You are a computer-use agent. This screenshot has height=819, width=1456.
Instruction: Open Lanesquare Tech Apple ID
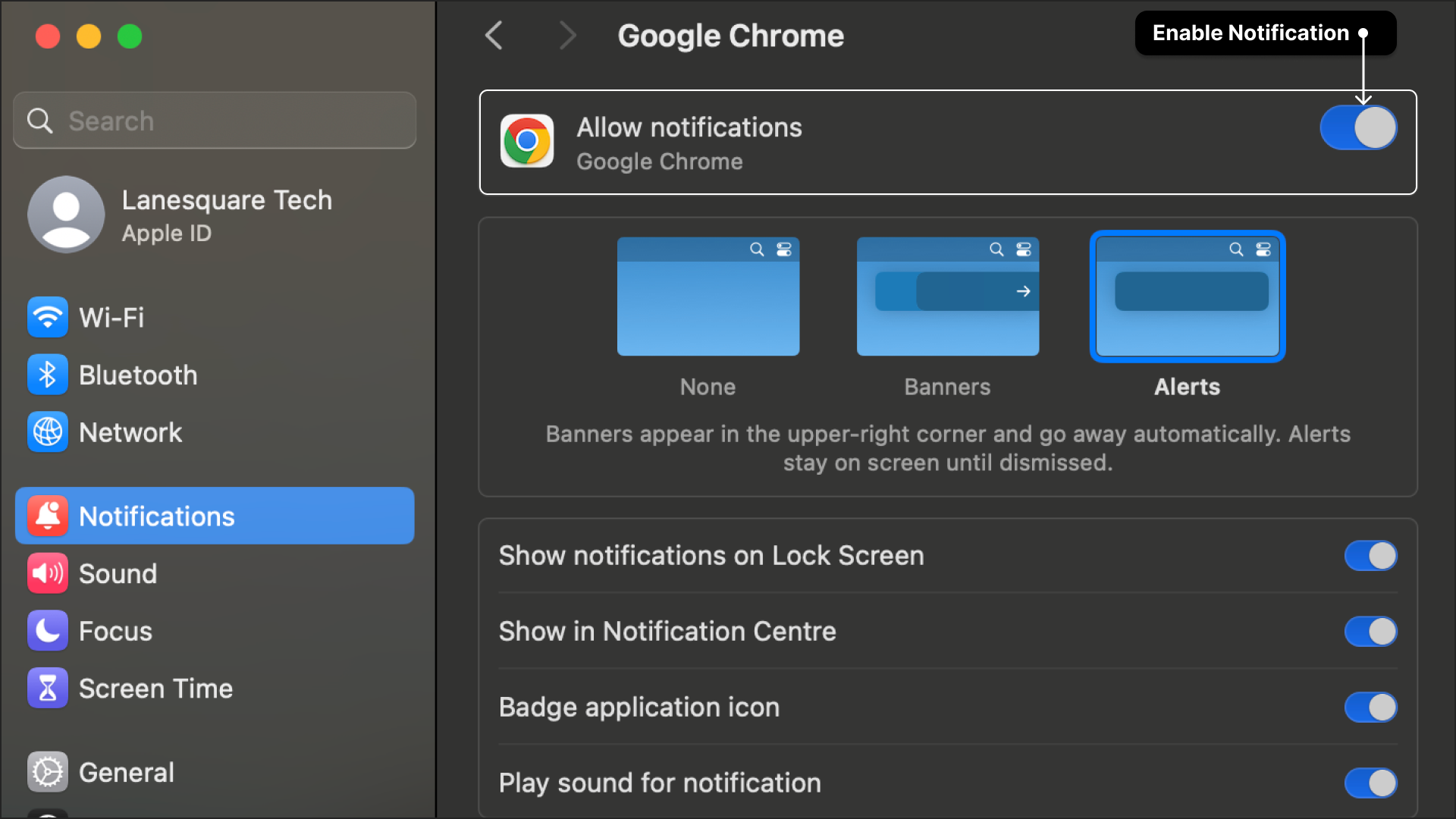point(215,215)
